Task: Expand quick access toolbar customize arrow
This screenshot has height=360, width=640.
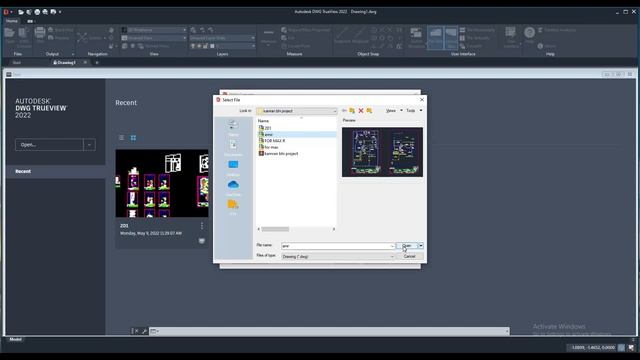Action: coord(60,12)
